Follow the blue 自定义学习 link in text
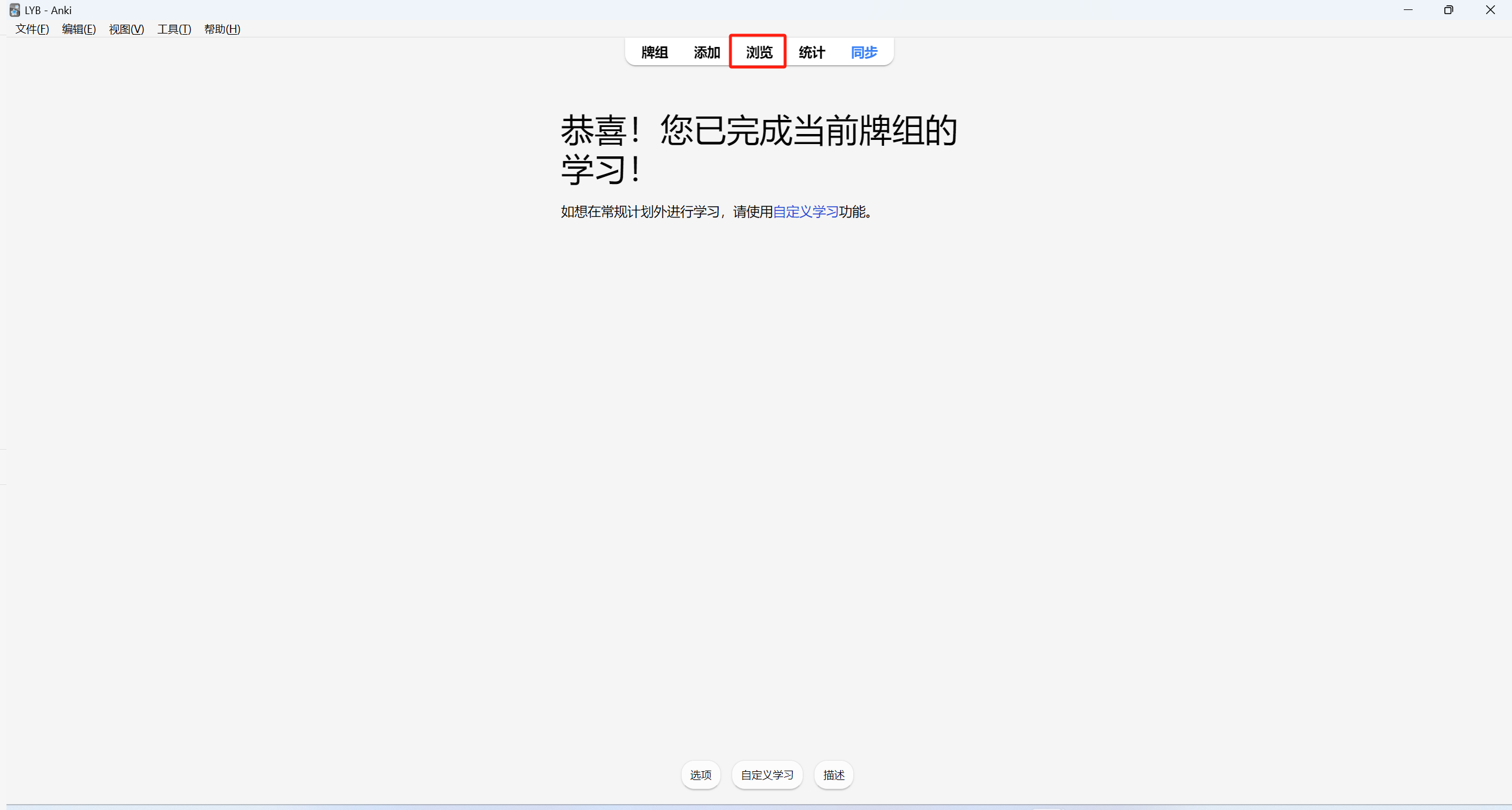1512x810 pixels. pyautogui.click(x=806, y=212)
